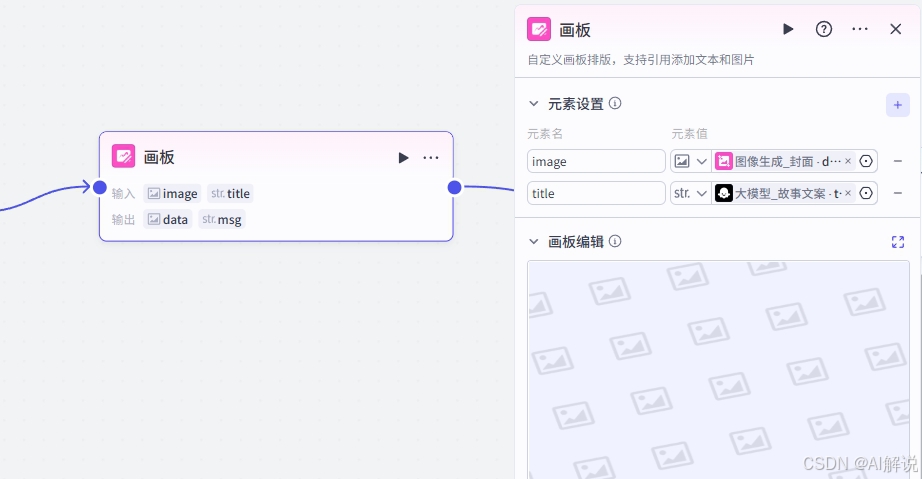Click the 画板 title on the canvas node

tap(159, 157)
